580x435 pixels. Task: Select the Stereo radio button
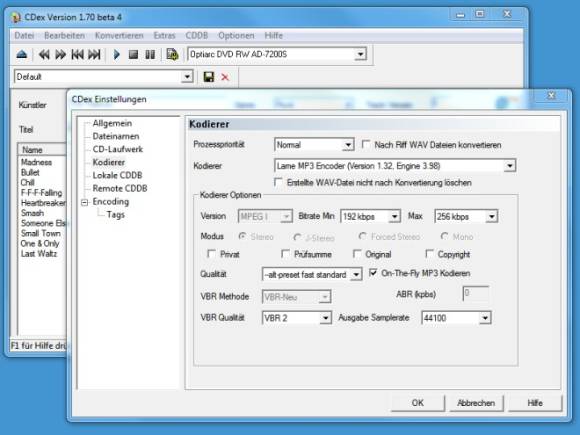[243, 236]
